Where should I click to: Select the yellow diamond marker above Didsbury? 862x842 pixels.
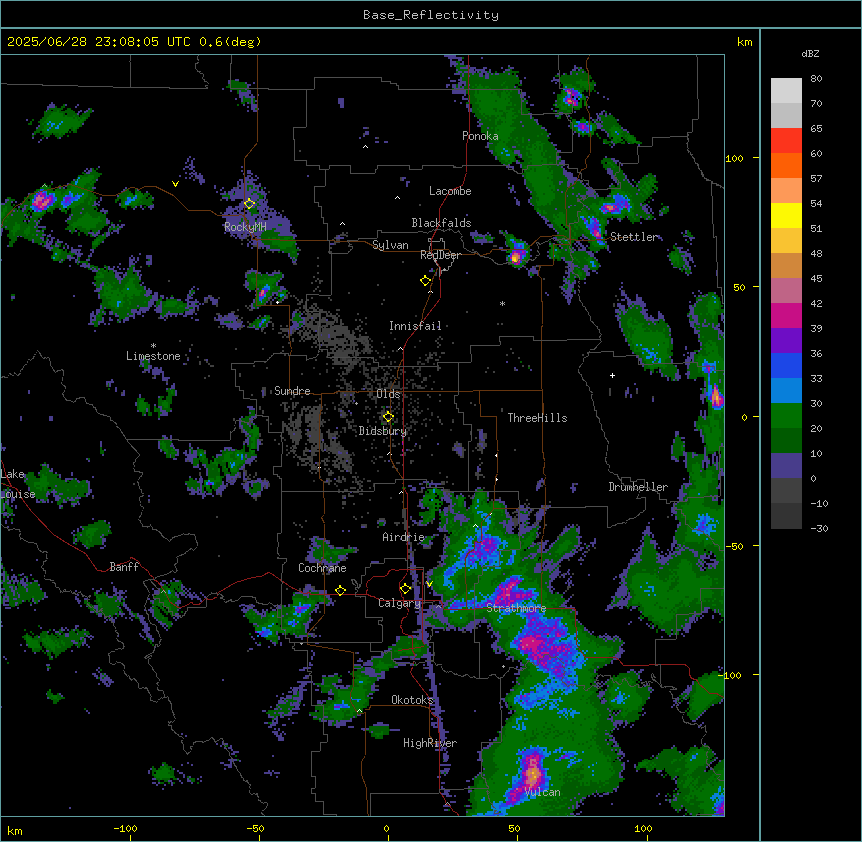388,416
